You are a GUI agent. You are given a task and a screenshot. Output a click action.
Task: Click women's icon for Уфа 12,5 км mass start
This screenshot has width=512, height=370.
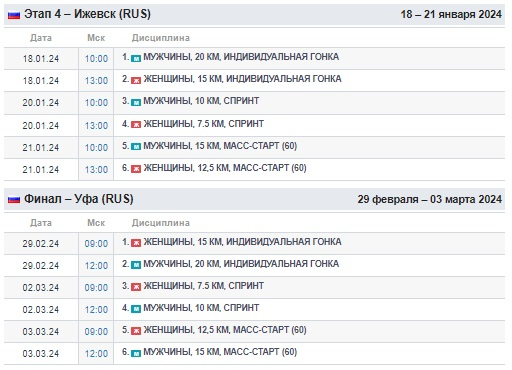click(x=136, y=331)
